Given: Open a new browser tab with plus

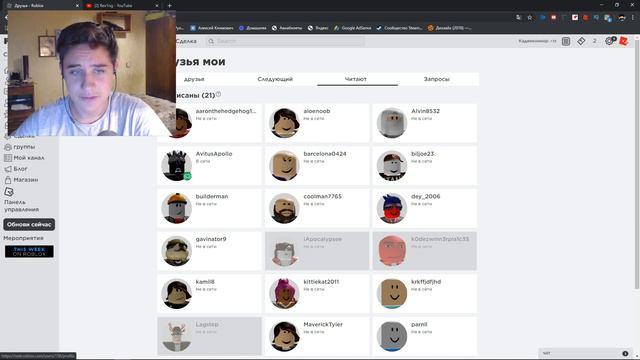Looking at the screenshot, I should [x=169, y=6].
